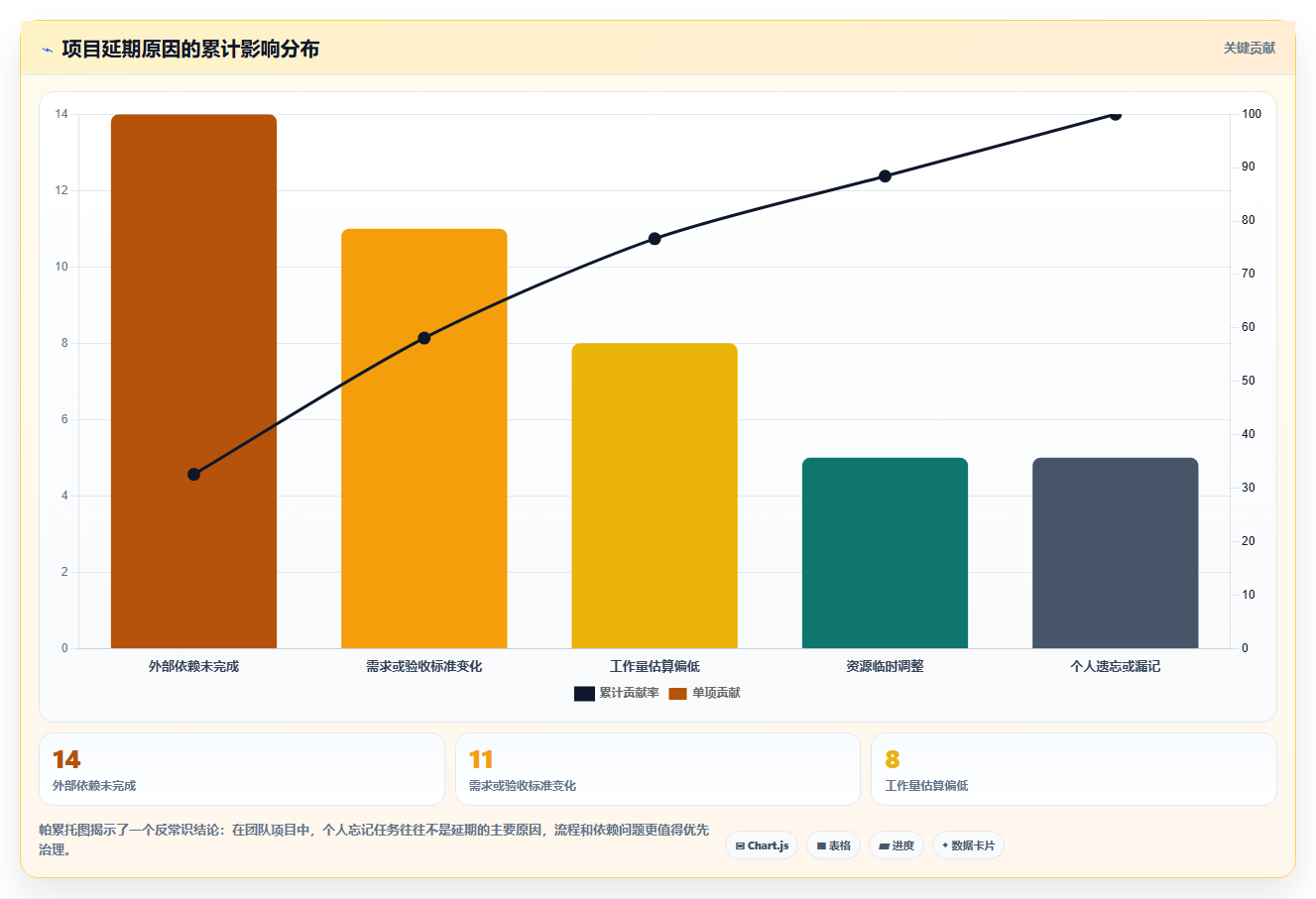Click the 数据卡片 tag chip
The width and height of the screenshot is (1316, 899).
[968, 845]
